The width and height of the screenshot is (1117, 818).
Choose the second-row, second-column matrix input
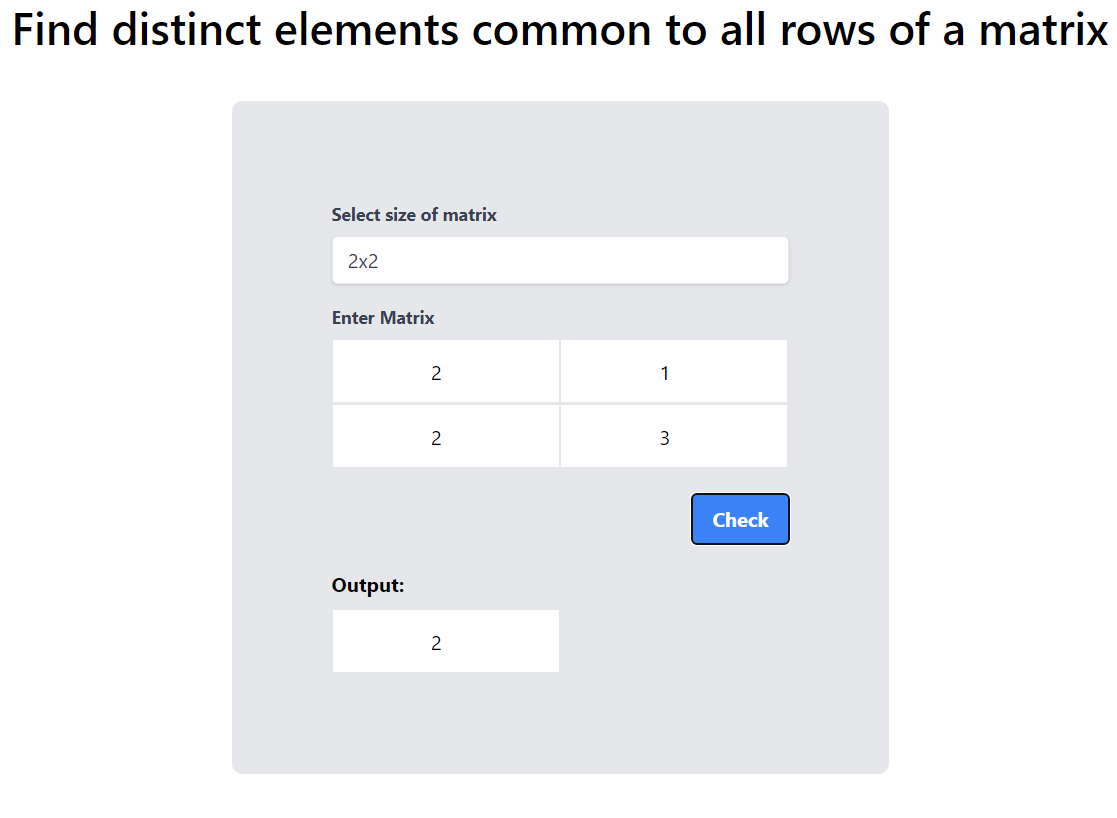coord(674,437)
